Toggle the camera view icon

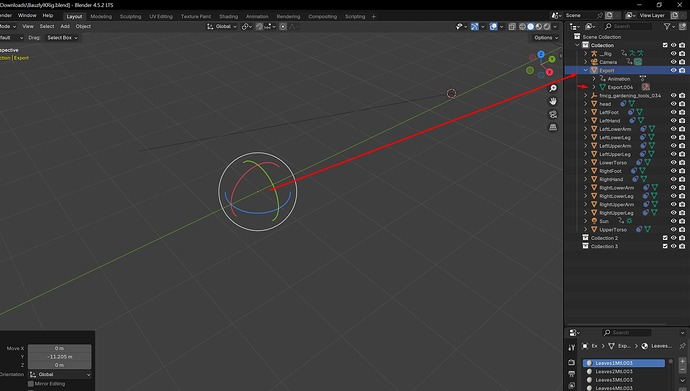553,114
